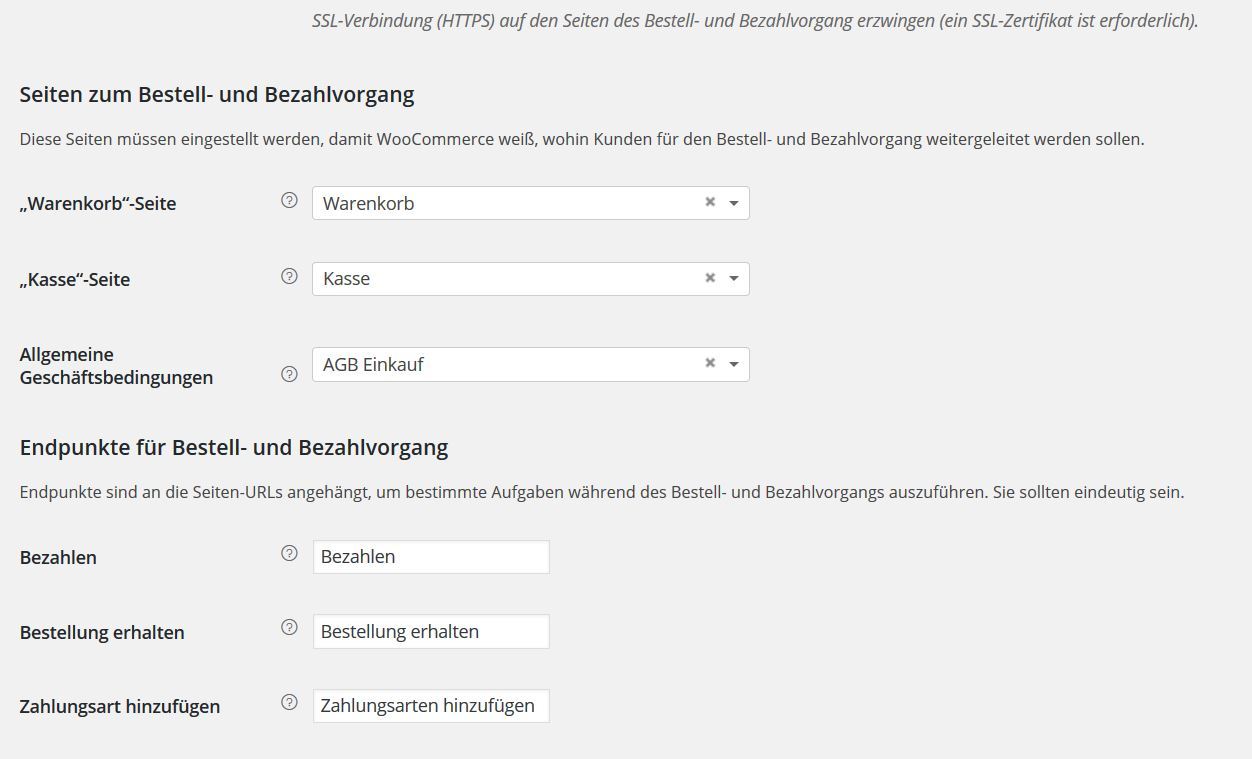
Task: Expand the AGB Einkauf dropdown arrow
Action: [733, 365]
